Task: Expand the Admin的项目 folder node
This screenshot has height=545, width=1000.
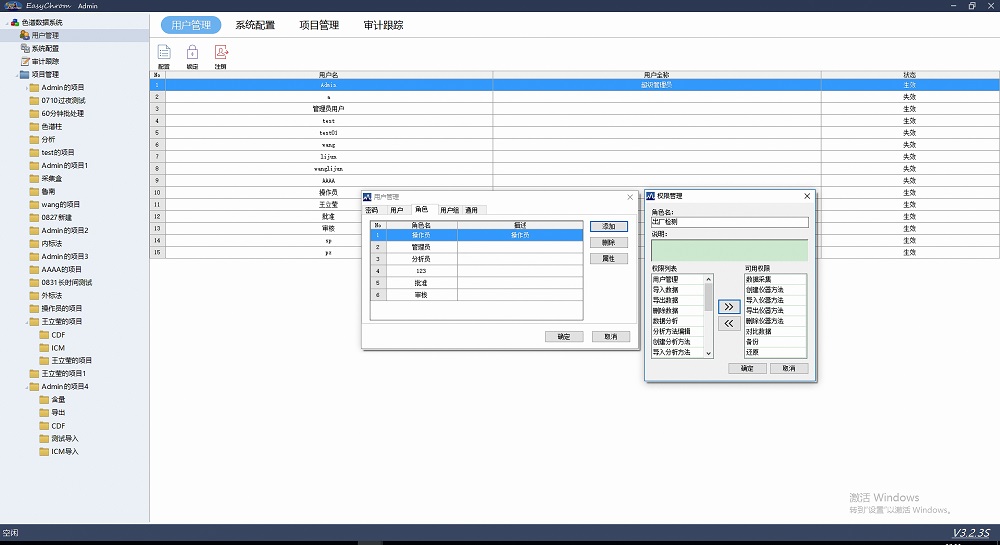Action: pyautogui.click(x=26, y=88)
